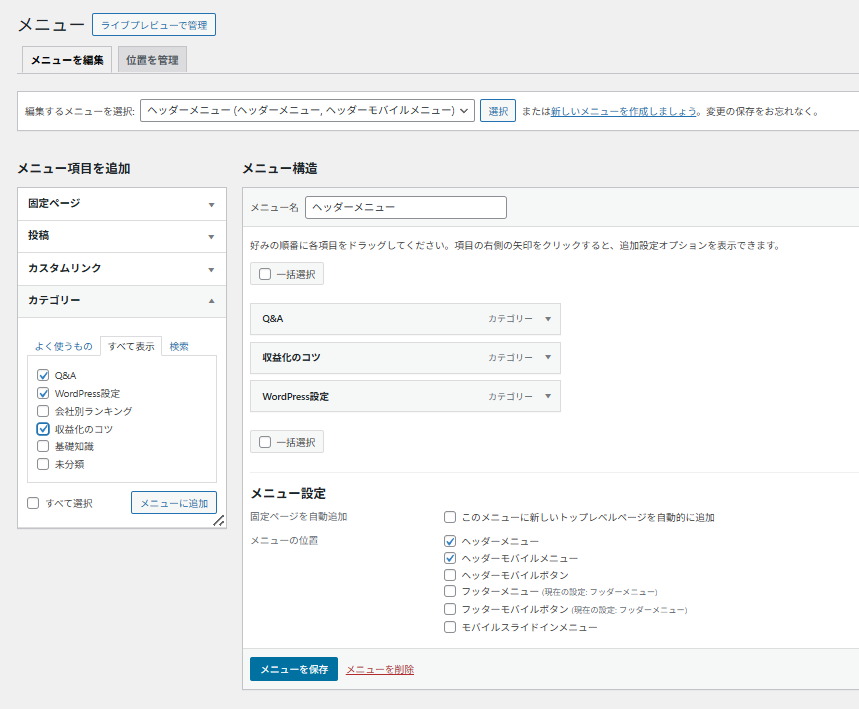Open WordPress設定 menu item settings arrow
Screen dimensions: 859x709
point(548,397)
